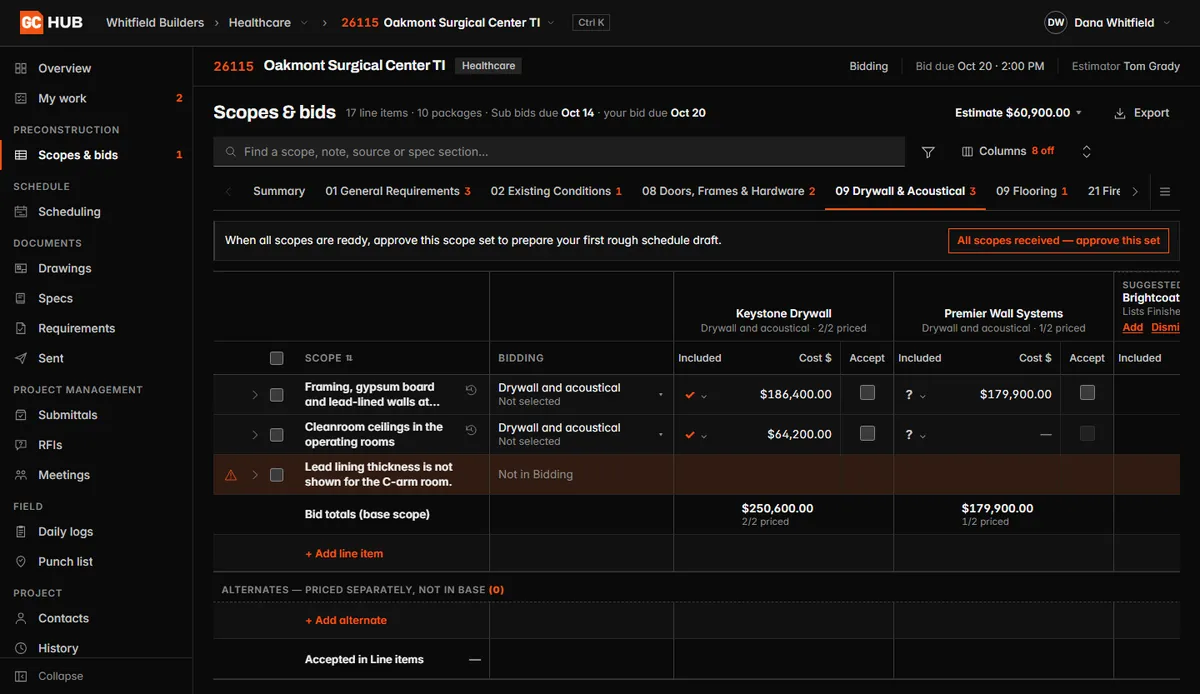Open RFIs page
Screen dimensions: 1200x694
[x=50, y=444]
